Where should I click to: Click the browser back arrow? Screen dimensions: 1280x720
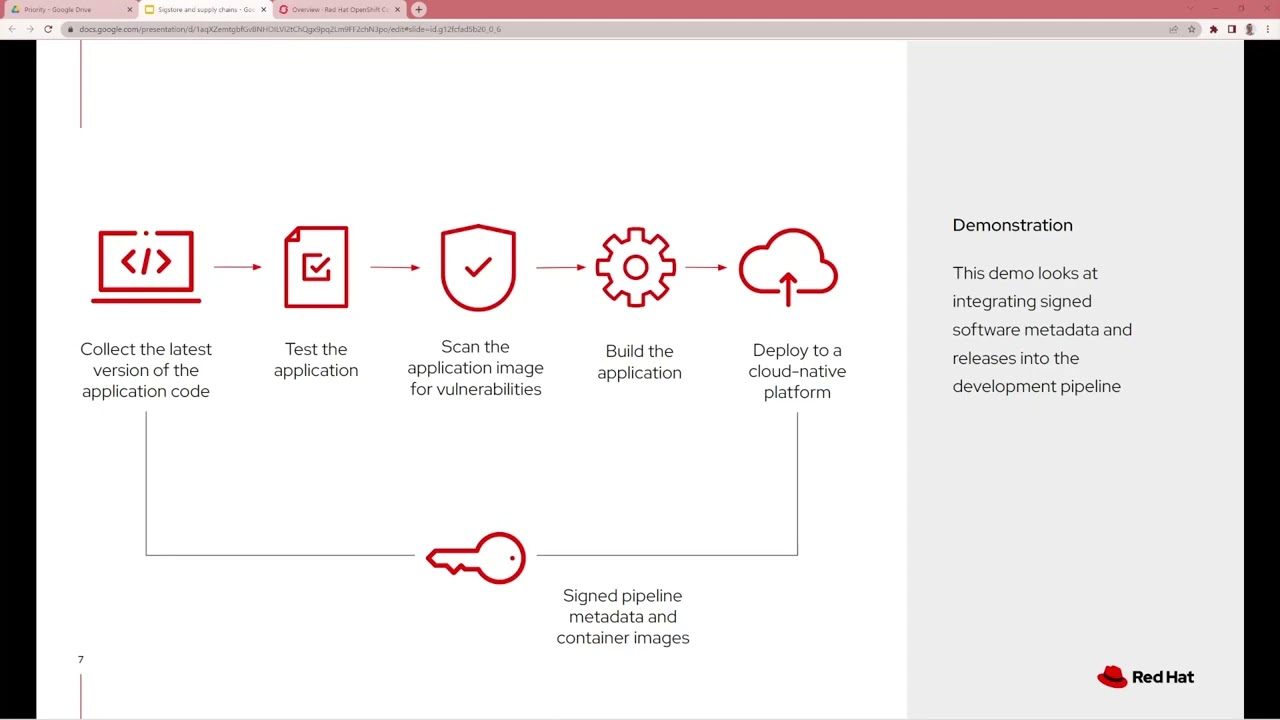tap(12, 29)
